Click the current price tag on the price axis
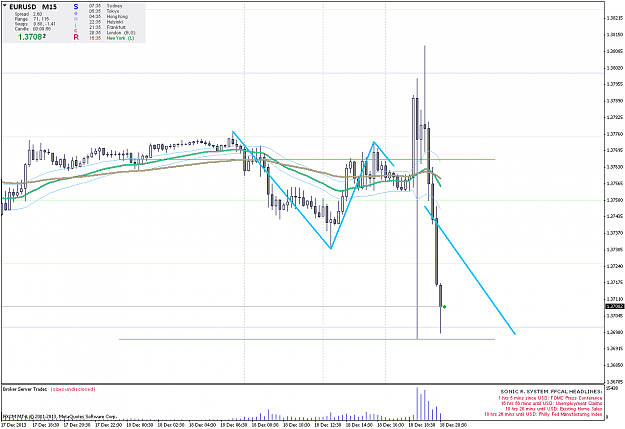Screen dimensions: 625x429 click(x=615, y=307)
